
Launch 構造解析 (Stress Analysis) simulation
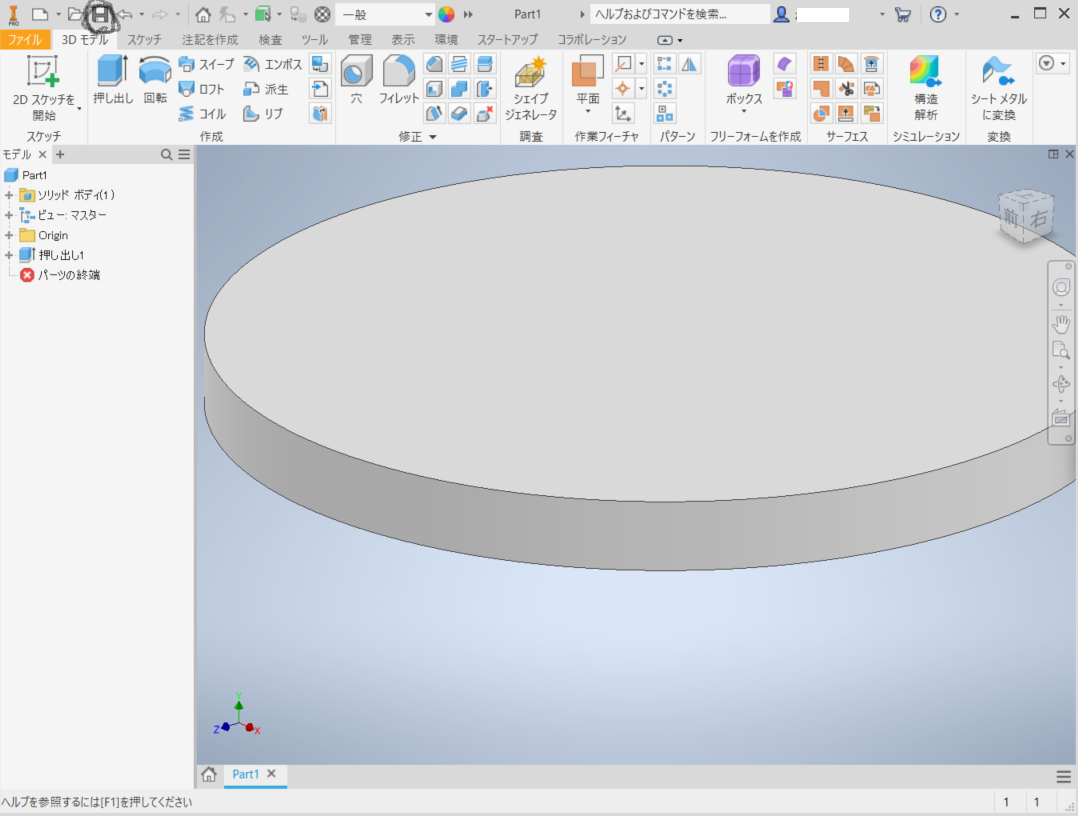[925, 89]
